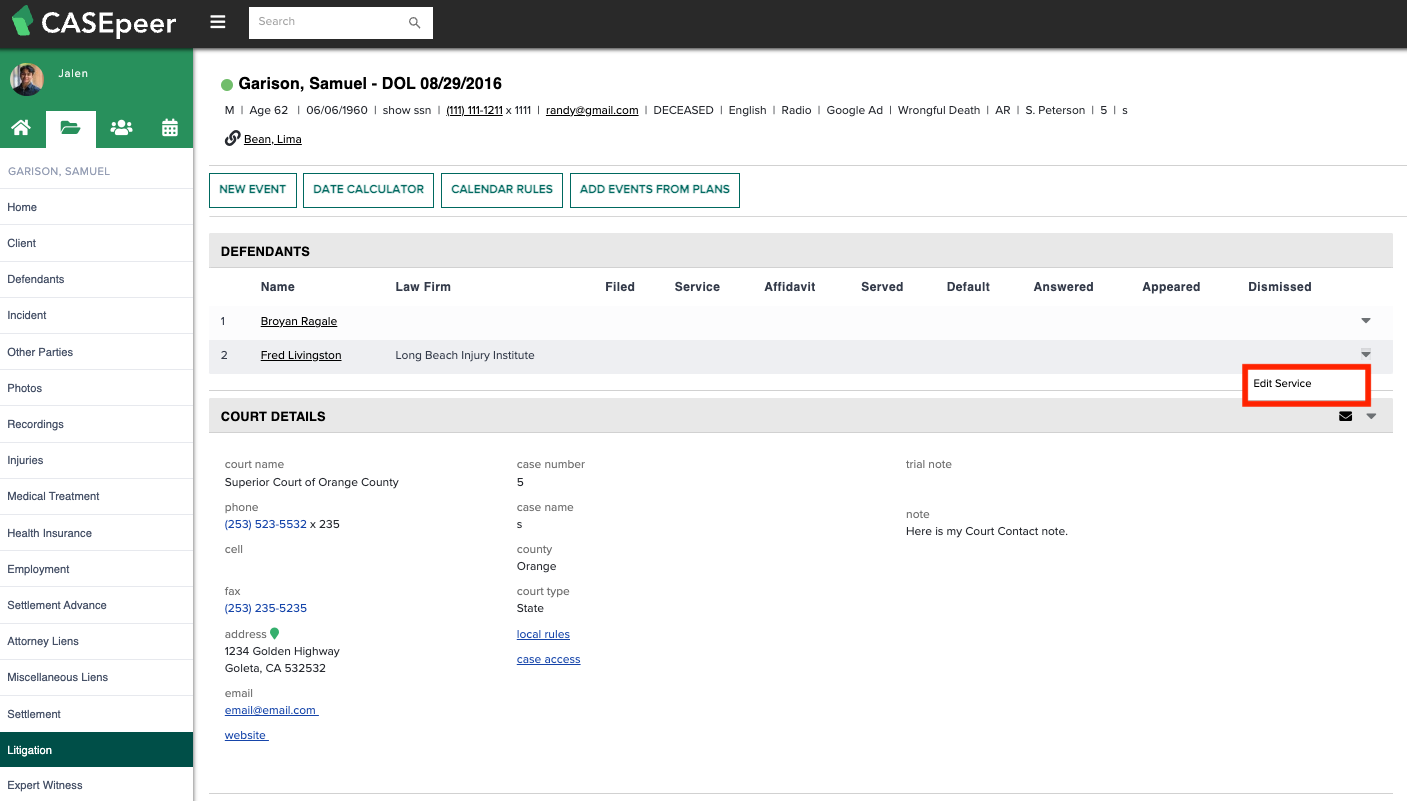Open the Client sidebar item

click(x=96, y=243)
